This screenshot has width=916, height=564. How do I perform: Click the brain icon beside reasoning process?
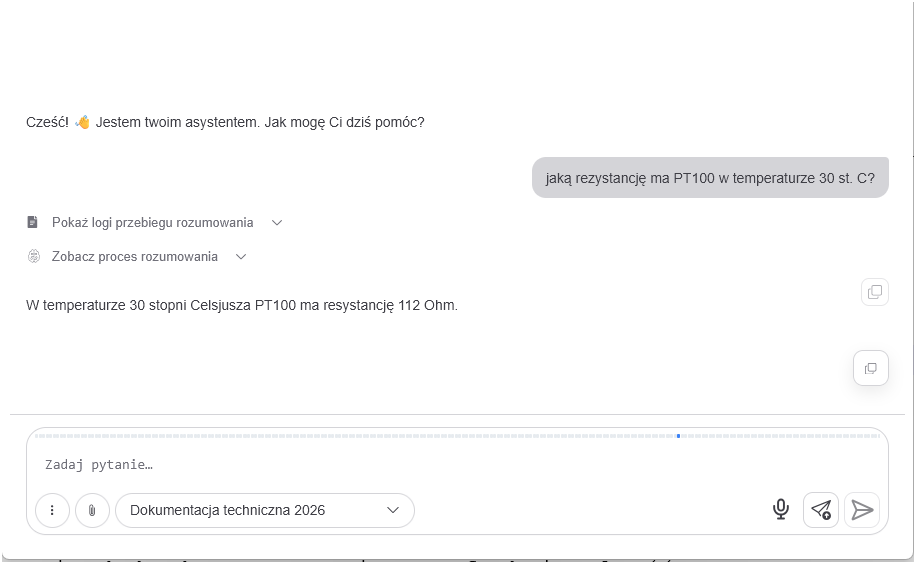34,256
